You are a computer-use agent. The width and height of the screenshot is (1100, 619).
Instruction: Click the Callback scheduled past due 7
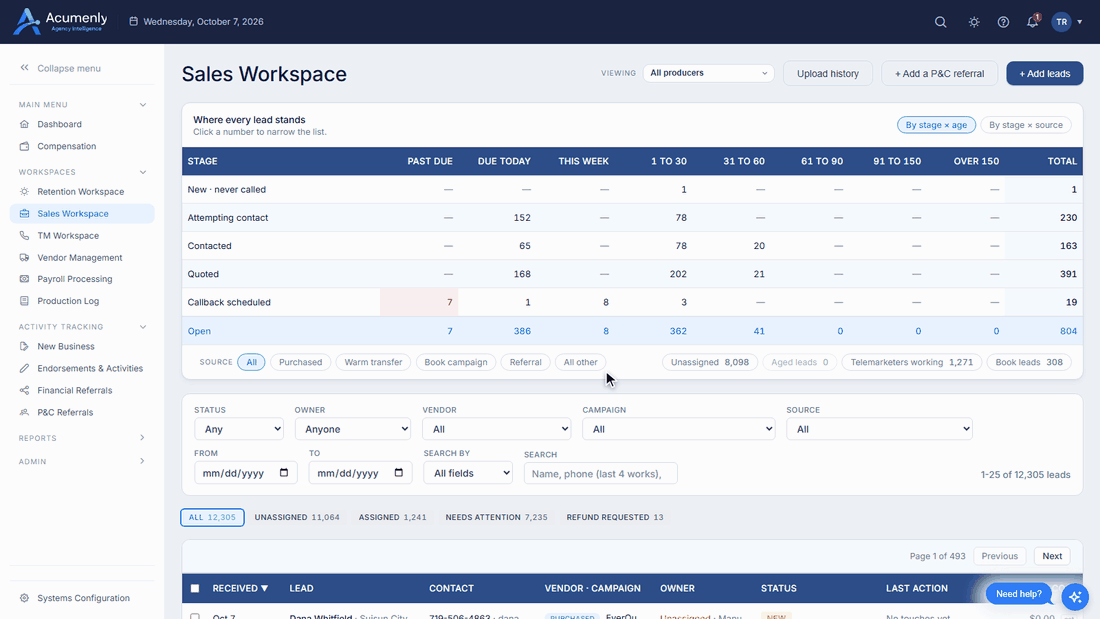(419, 302)
